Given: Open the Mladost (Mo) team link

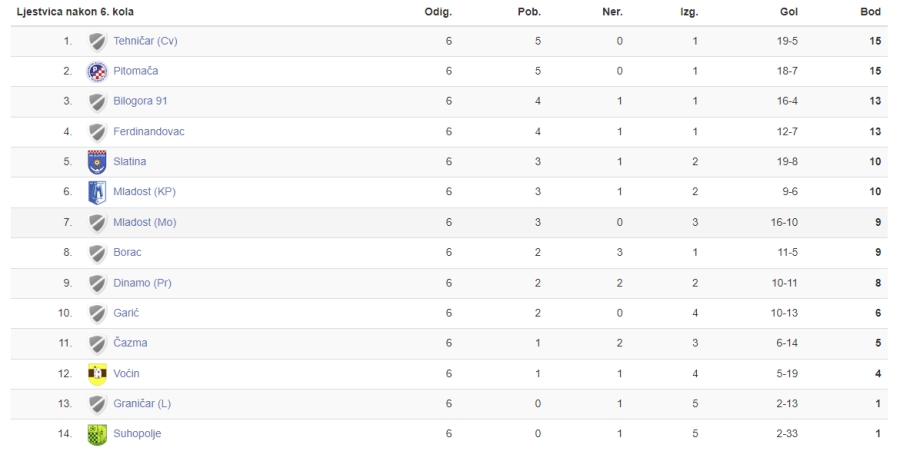Looking at the screenshot, I should (x=145, y=222).
